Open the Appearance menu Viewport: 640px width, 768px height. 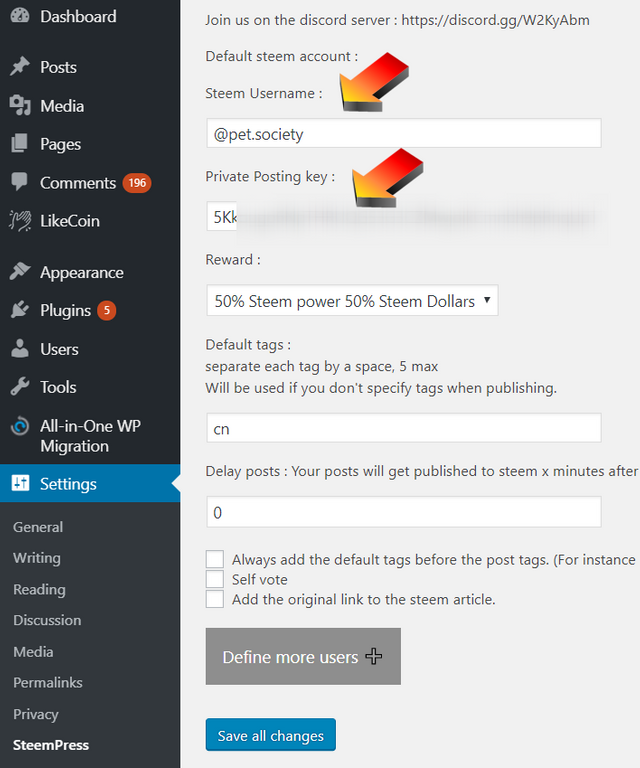(82, 272)
